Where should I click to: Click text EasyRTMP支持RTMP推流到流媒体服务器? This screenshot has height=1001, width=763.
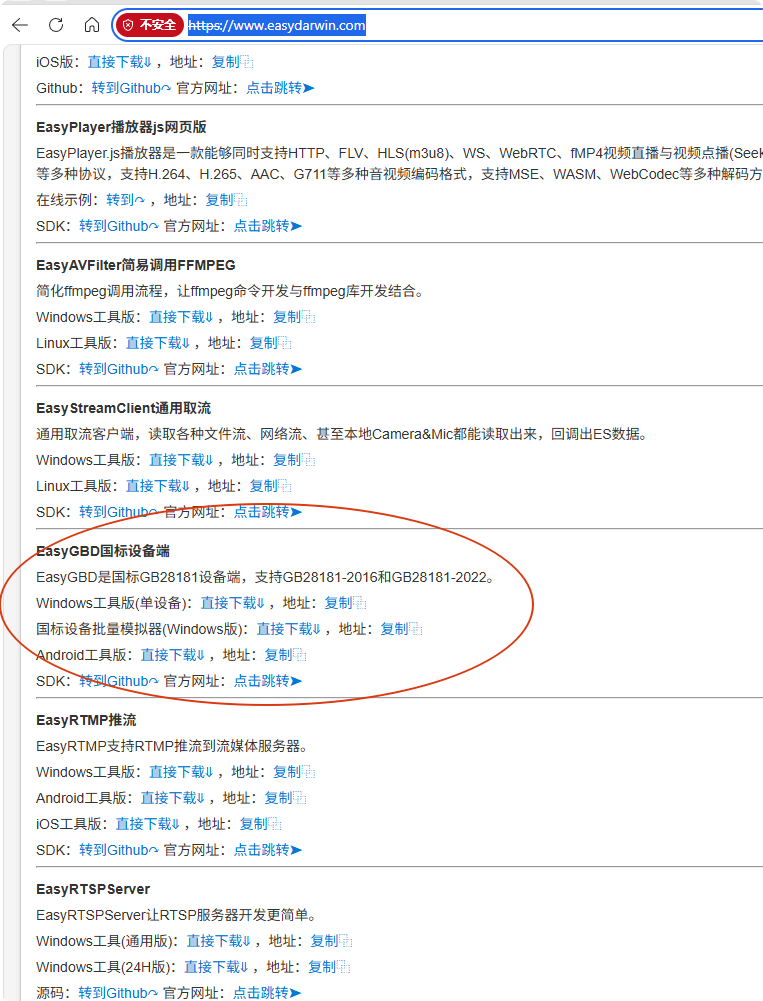(x=169, y=746)
